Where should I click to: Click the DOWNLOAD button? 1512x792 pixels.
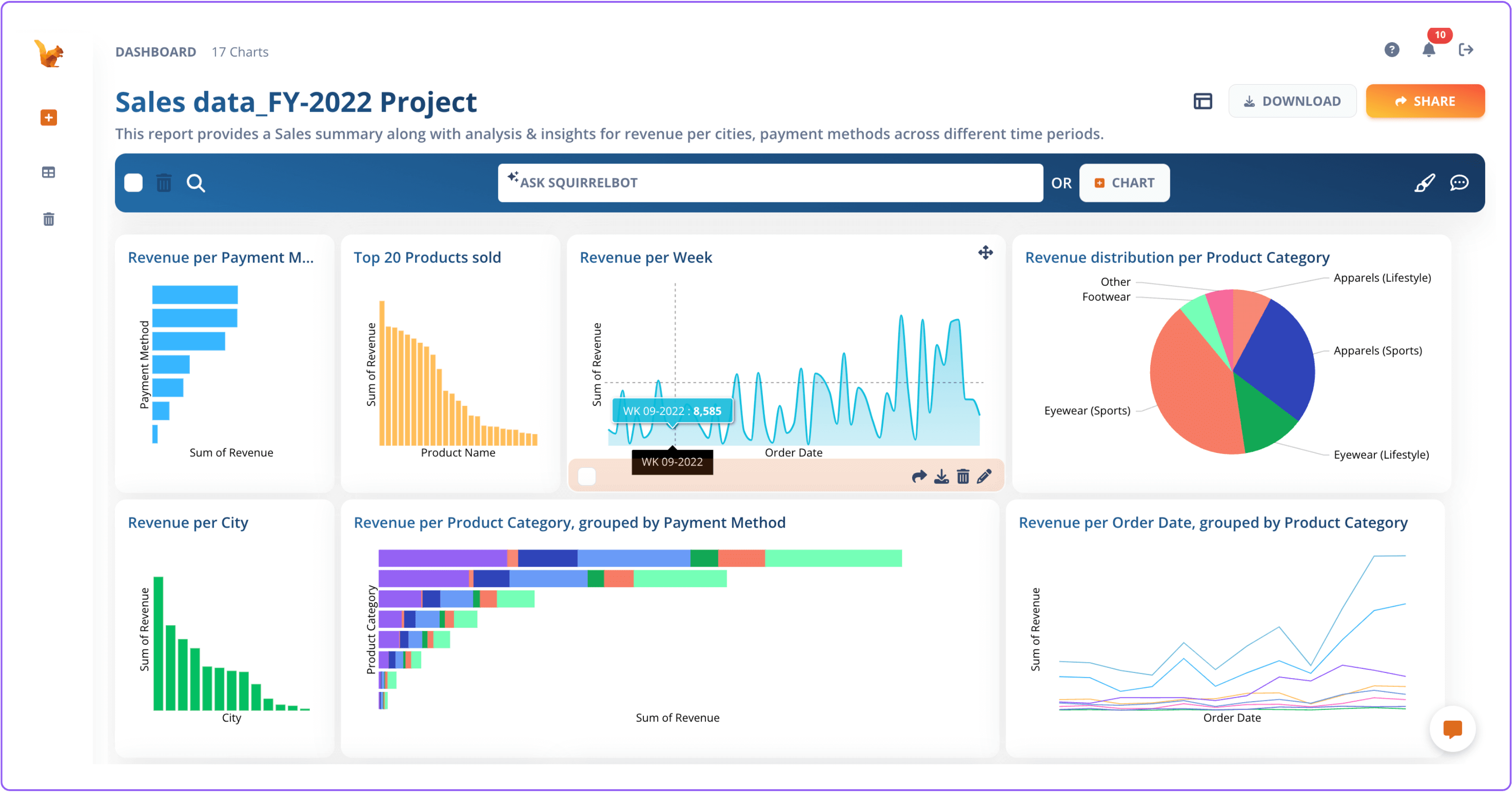point(1292,101)
